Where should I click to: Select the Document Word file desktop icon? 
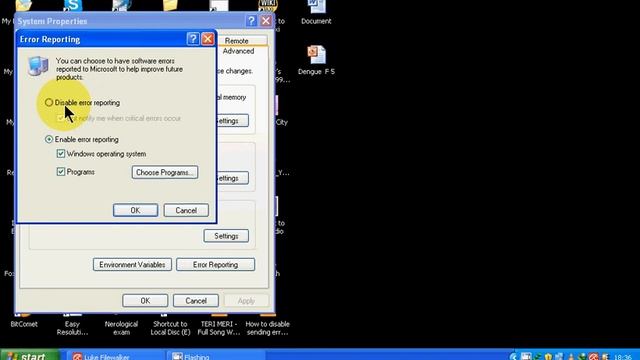[316, 12]
